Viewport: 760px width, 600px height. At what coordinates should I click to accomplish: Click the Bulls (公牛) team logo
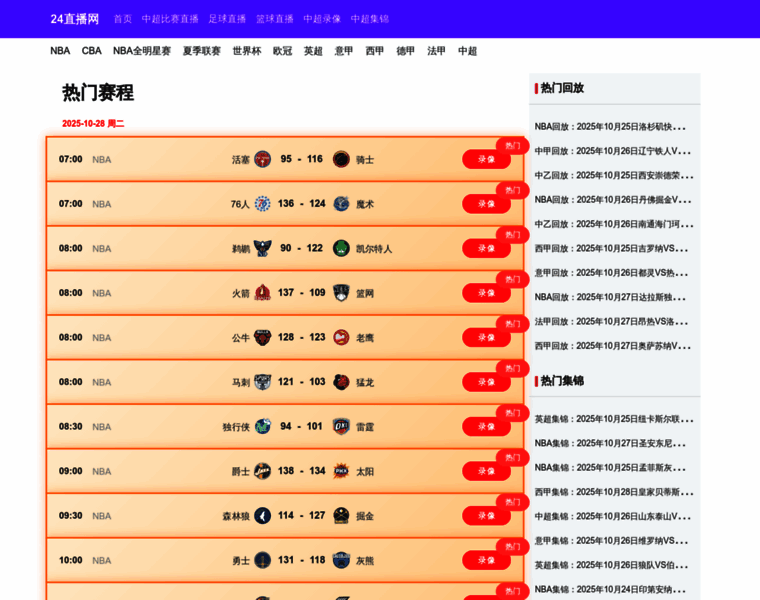262,337
